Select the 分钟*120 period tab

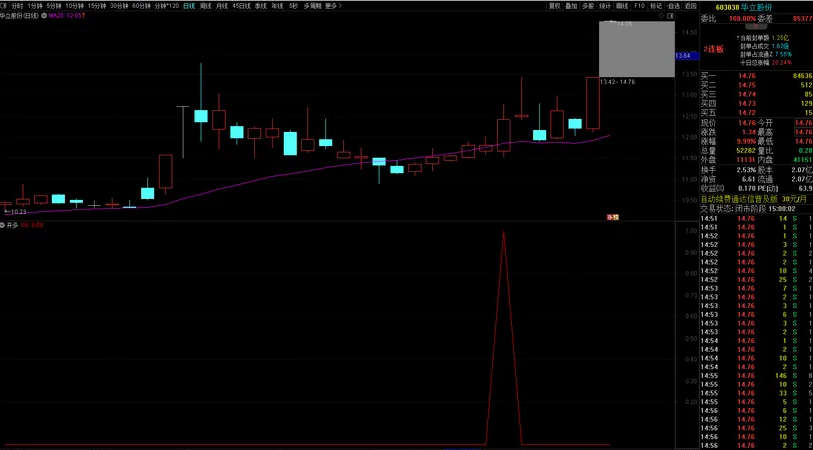pos(166,6)
